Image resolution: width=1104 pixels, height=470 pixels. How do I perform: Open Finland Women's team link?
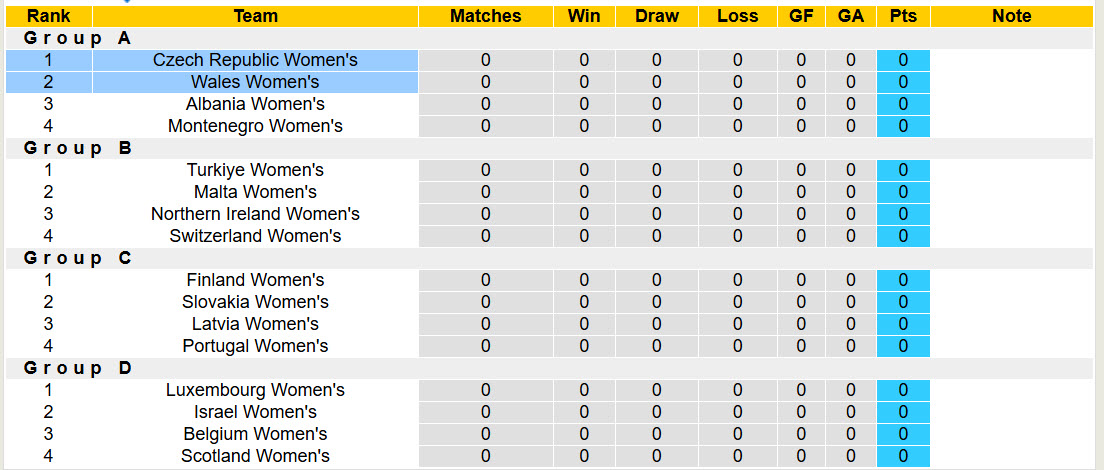point(255,280)
